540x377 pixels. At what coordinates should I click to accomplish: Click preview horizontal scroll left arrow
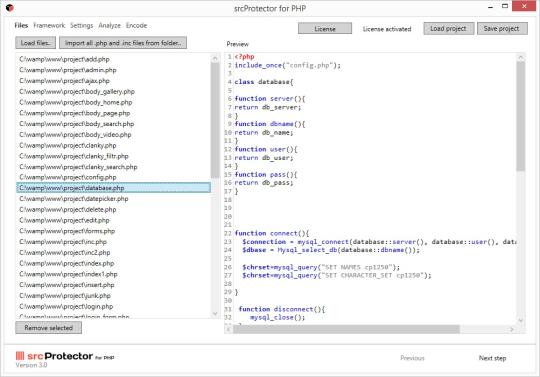click(229, 329)
